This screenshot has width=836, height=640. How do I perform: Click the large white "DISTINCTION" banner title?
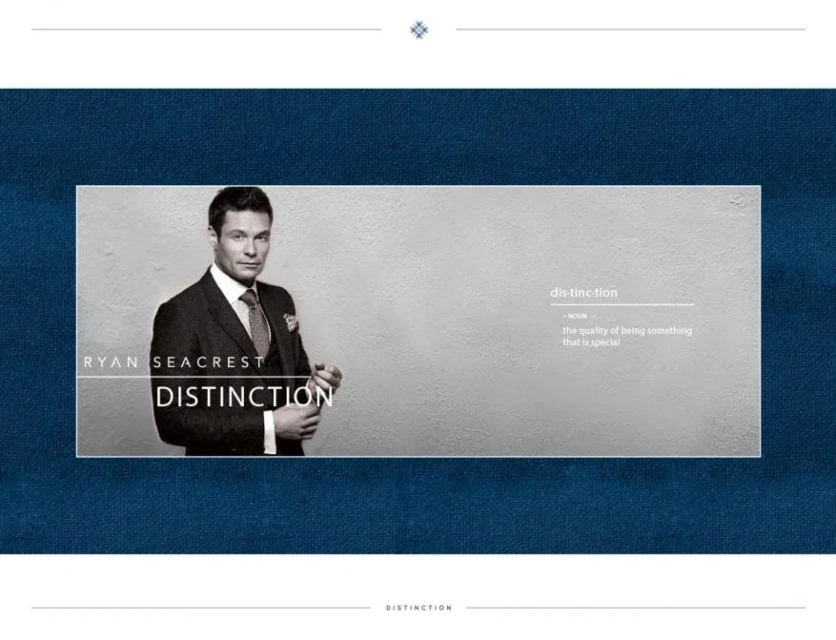244,397
